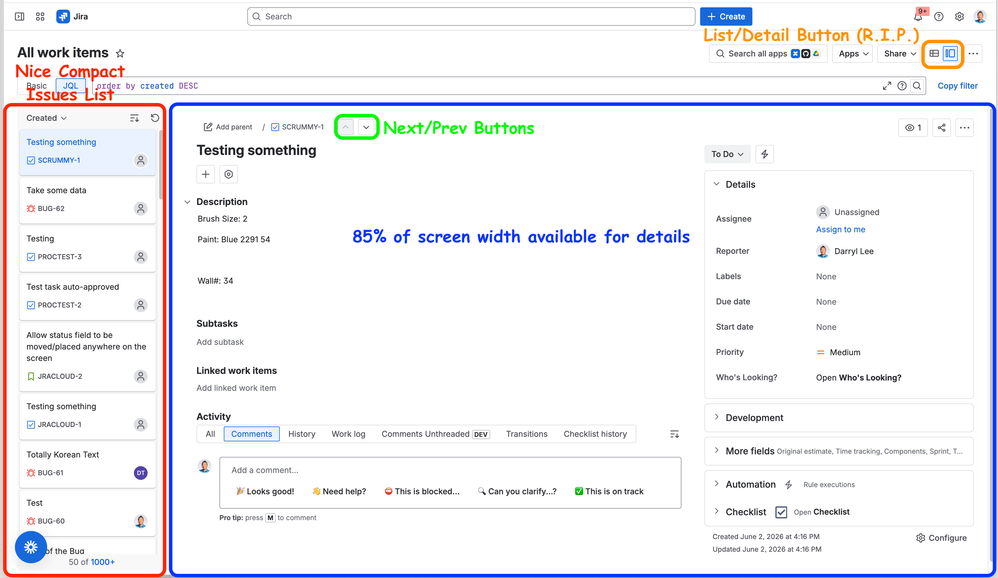Open the Jira settings gear
The width and height of the screenshot is (998, 578).
(x=959, y=17)
